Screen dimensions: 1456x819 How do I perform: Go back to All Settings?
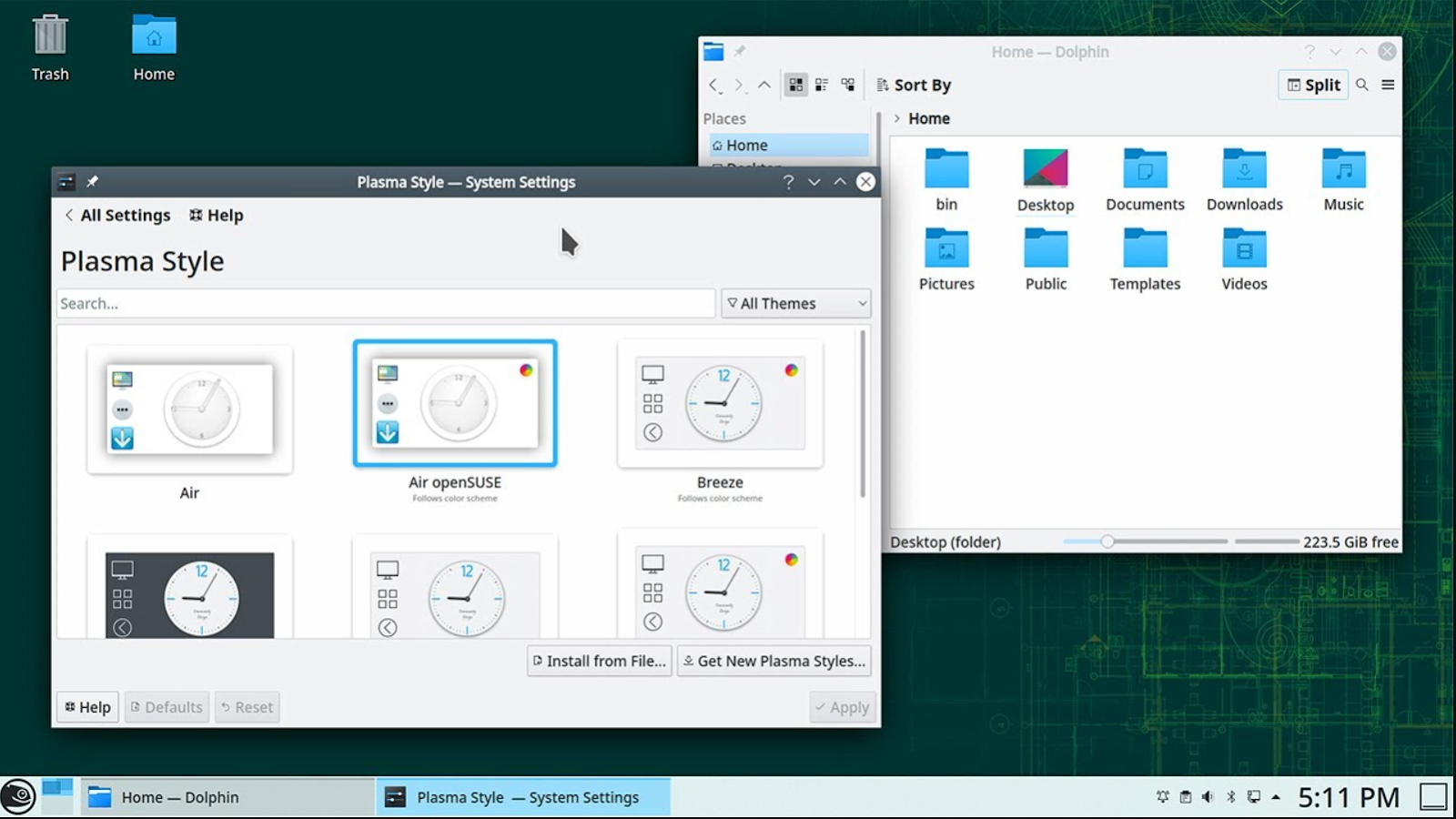117,216
